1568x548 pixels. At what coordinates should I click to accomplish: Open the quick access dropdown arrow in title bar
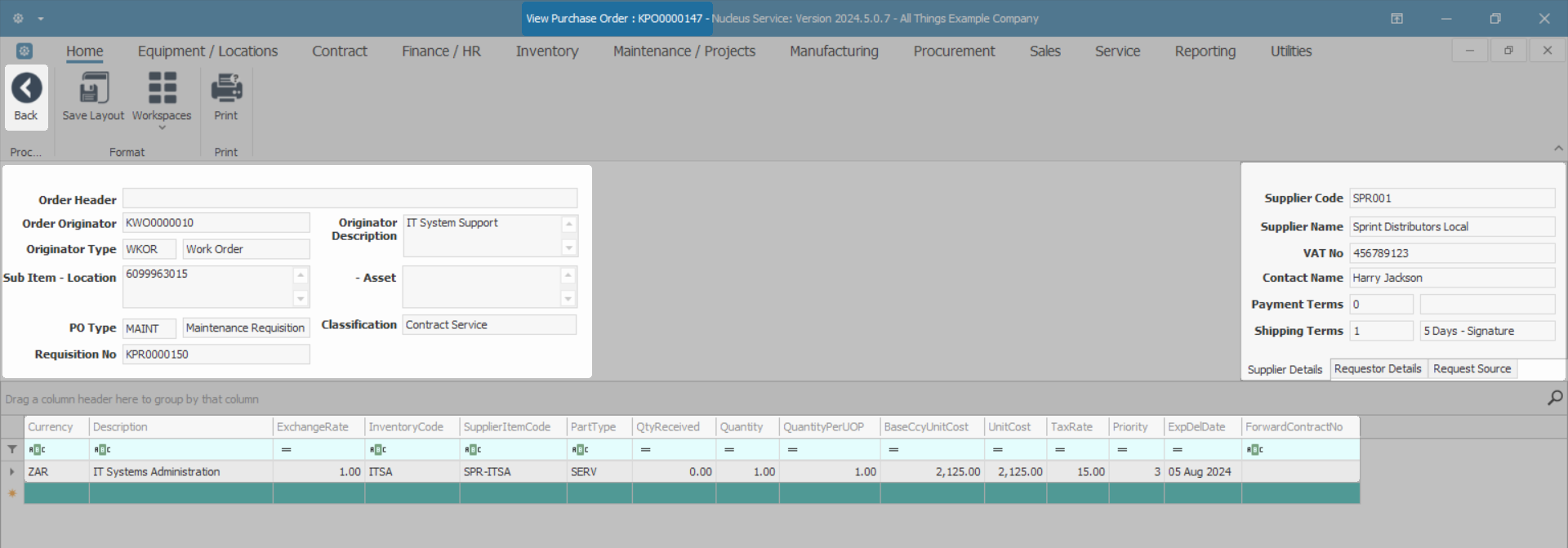point(41,19)
